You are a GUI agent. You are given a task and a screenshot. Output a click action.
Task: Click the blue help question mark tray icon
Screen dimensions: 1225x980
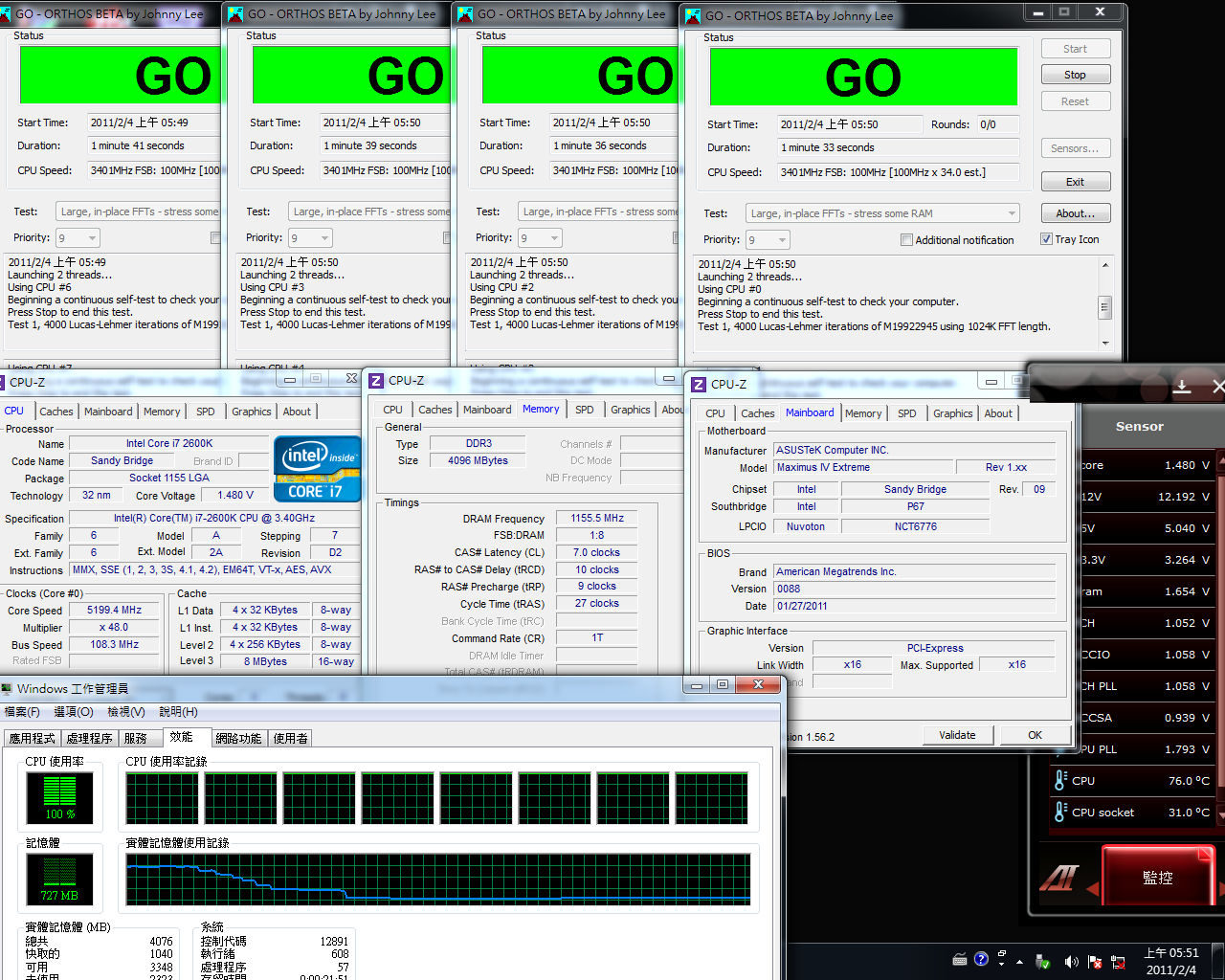(x=981, y=959)
